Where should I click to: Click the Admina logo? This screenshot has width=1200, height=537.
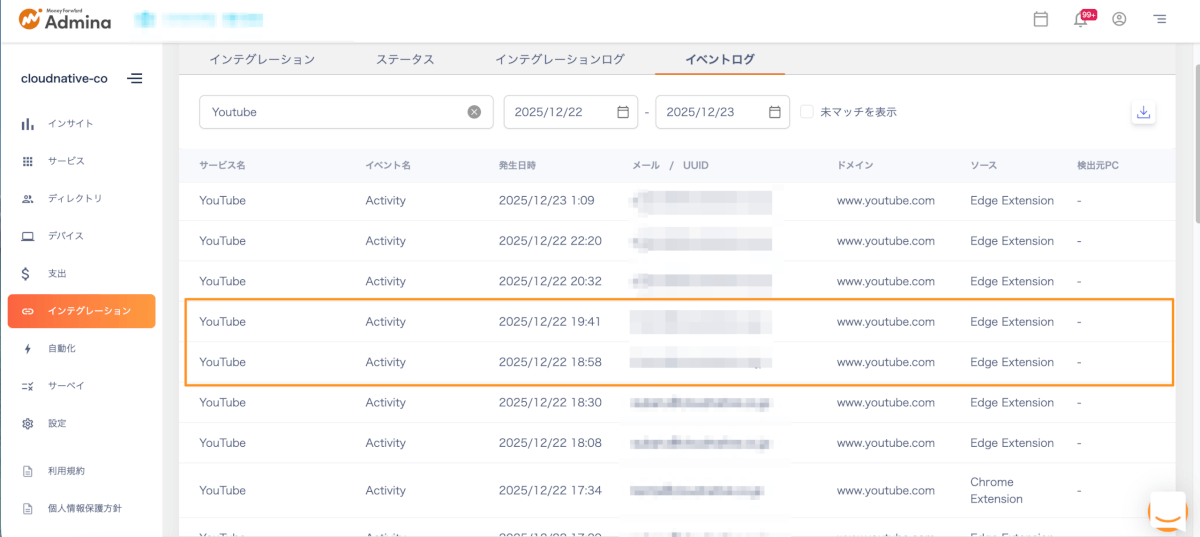(65, 19)
